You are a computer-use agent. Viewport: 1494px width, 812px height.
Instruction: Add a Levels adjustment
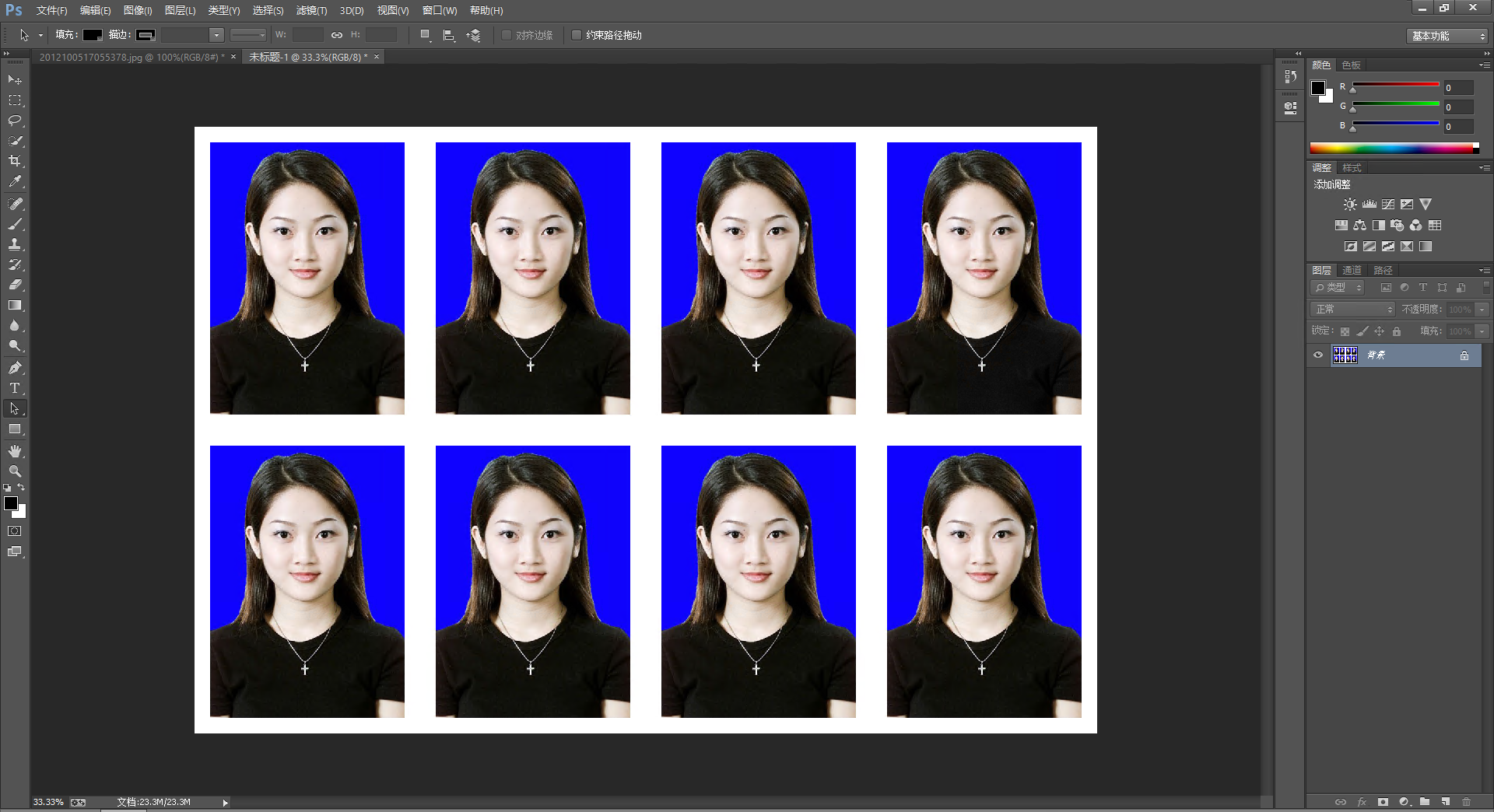pyautogui.click(x=1369, y=205)
